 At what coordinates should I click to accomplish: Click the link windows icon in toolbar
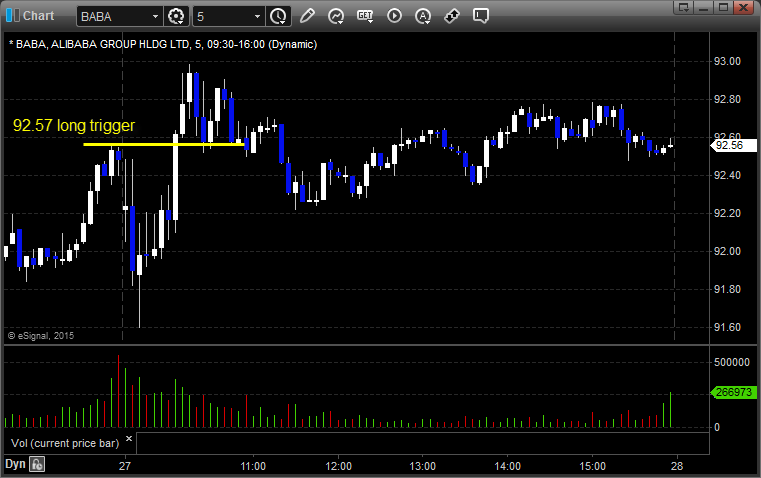coord(452,16)
